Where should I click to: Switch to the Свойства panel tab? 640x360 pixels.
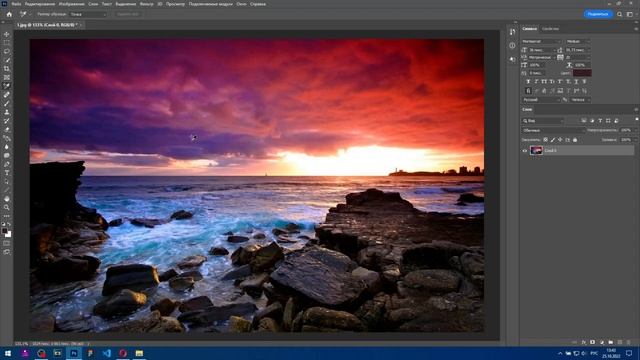pyautogui.click(x=550, y=29)
